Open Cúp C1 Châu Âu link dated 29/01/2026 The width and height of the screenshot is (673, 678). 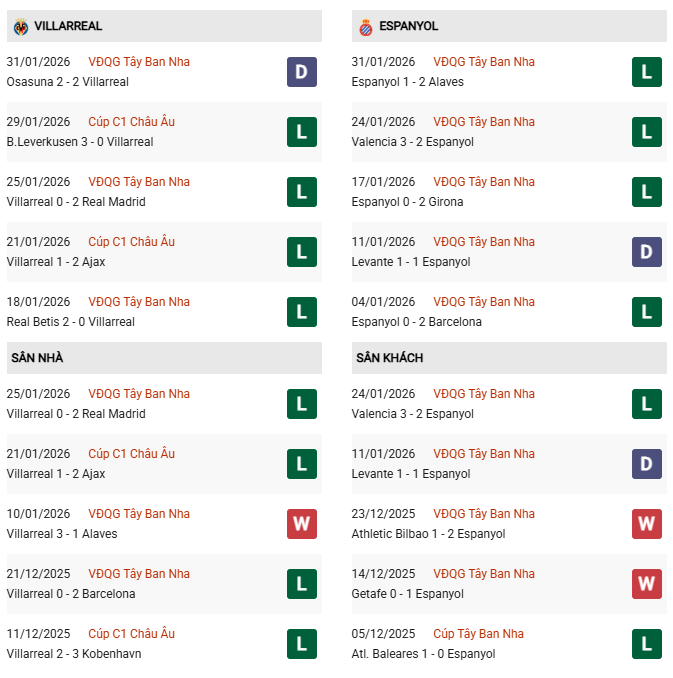pos(131,122)
